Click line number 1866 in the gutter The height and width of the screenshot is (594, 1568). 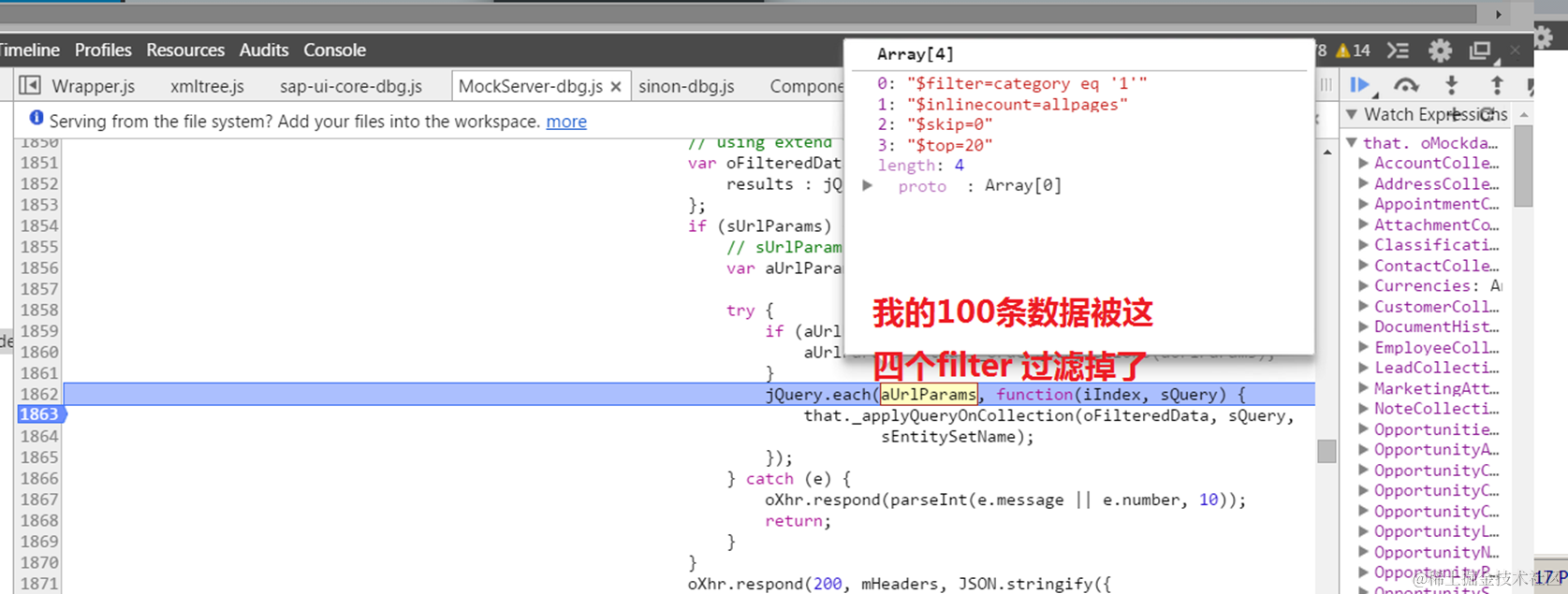(39, 478)
